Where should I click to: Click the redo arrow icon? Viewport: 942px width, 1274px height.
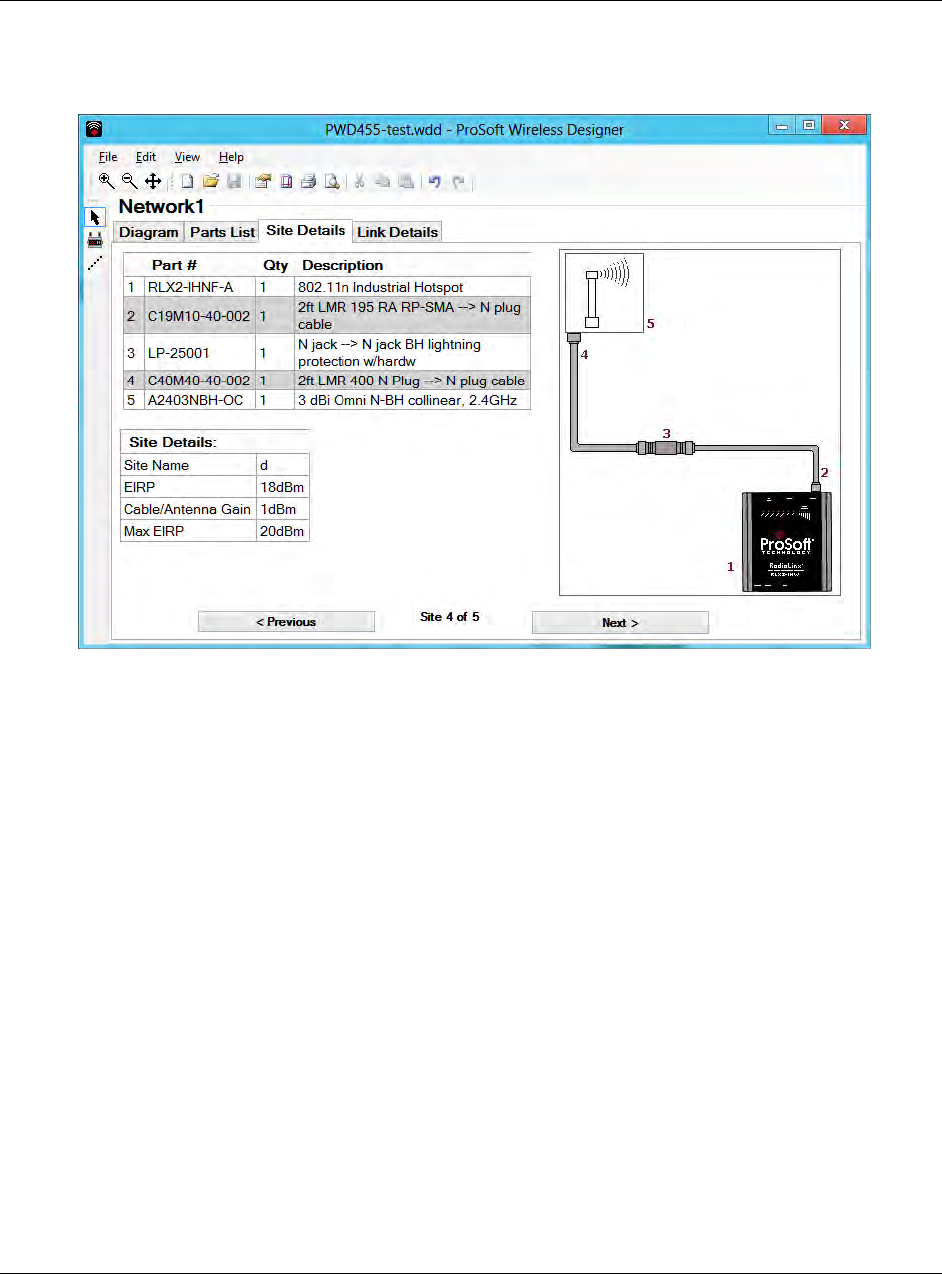[459, 181]
